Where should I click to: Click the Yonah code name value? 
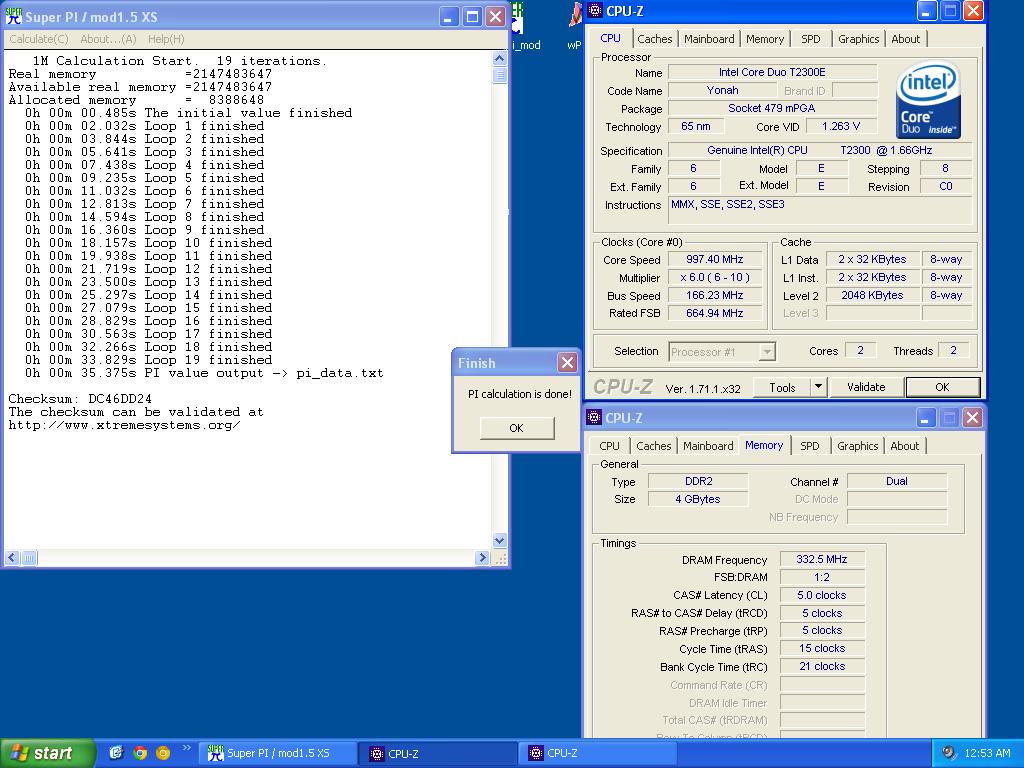[x=722, y=90]
